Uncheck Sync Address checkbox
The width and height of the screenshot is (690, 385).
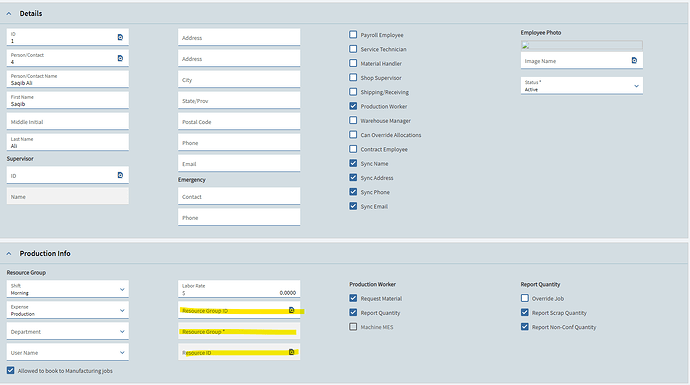point(353,177)
